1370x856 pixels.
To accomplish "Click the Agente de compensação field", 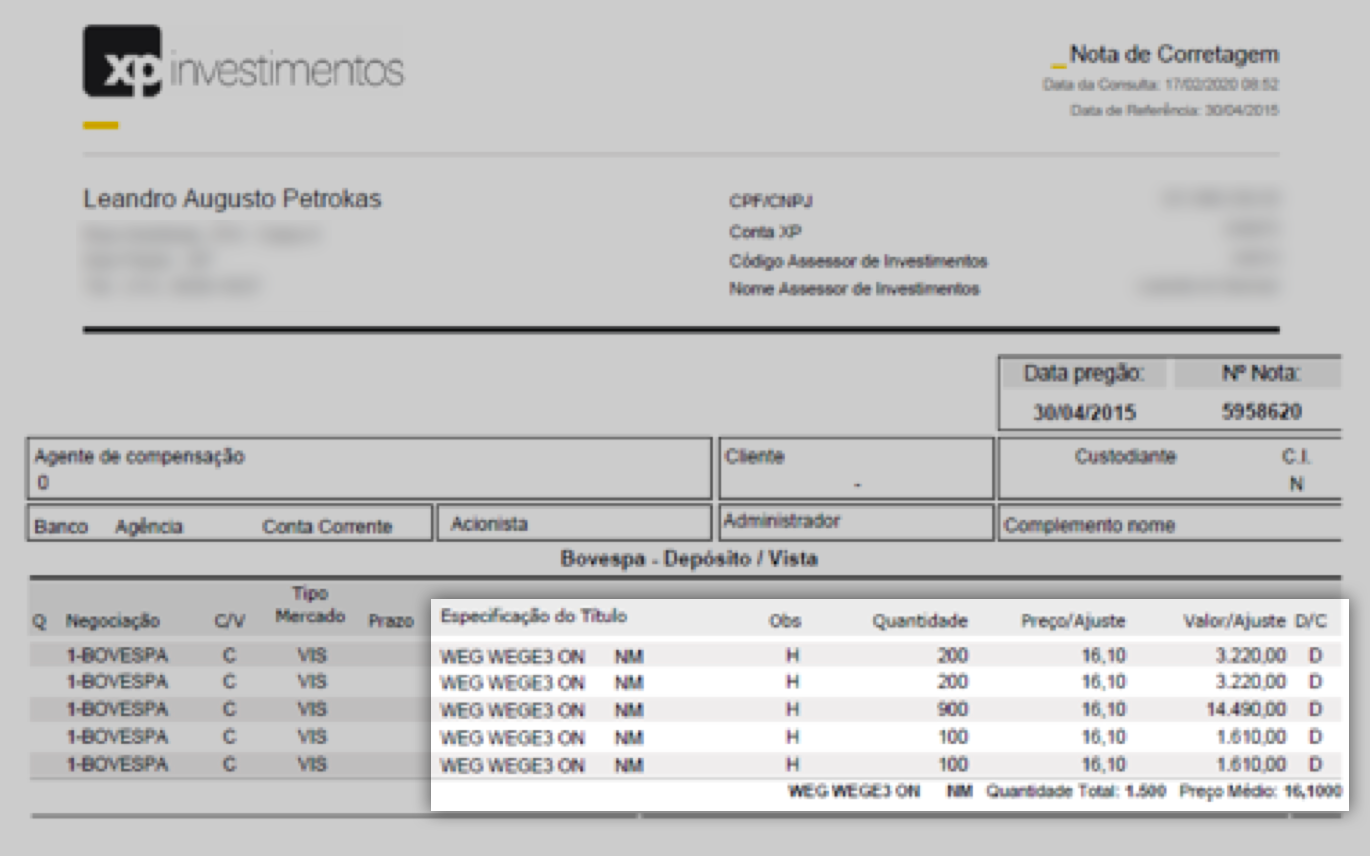I will [x=140, y=457].
